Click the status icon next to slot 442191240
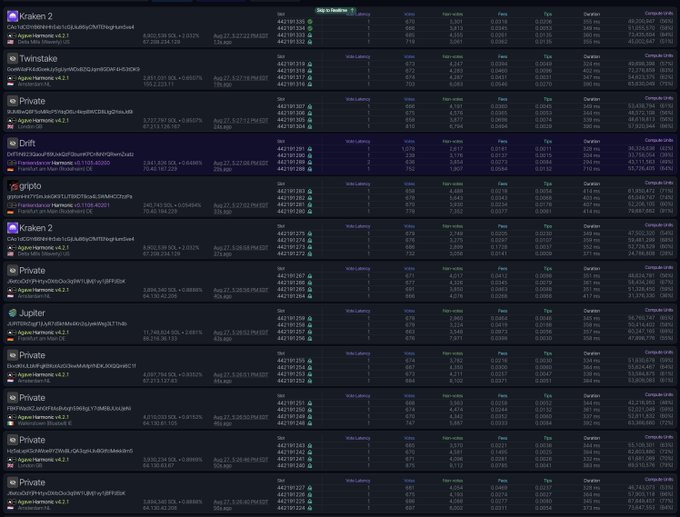This screenshot has width=680, height=517. tap(310, 466)
